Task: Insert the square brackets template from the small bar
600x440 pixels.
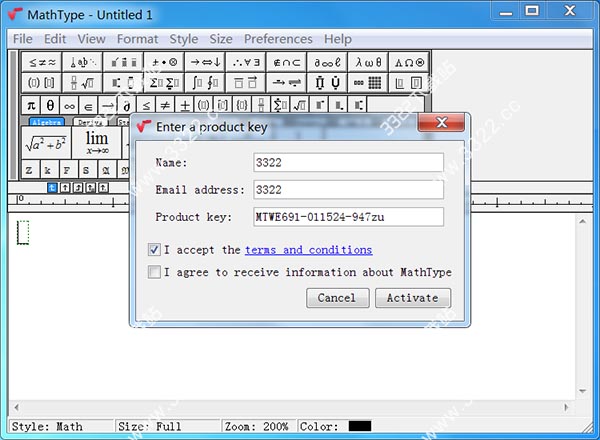Action: [x=223, y=105]
